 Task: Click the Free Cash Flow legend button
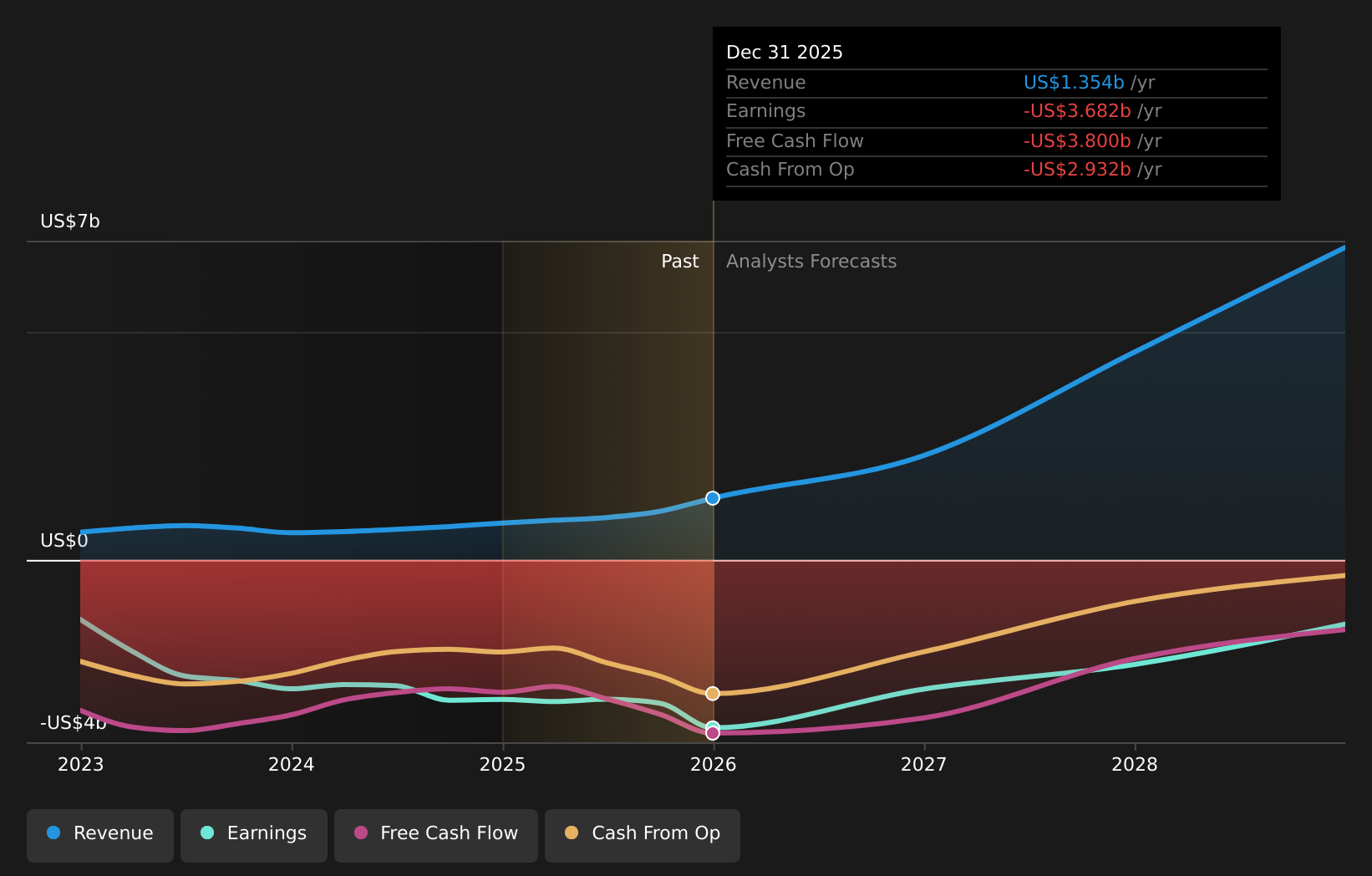435,833
